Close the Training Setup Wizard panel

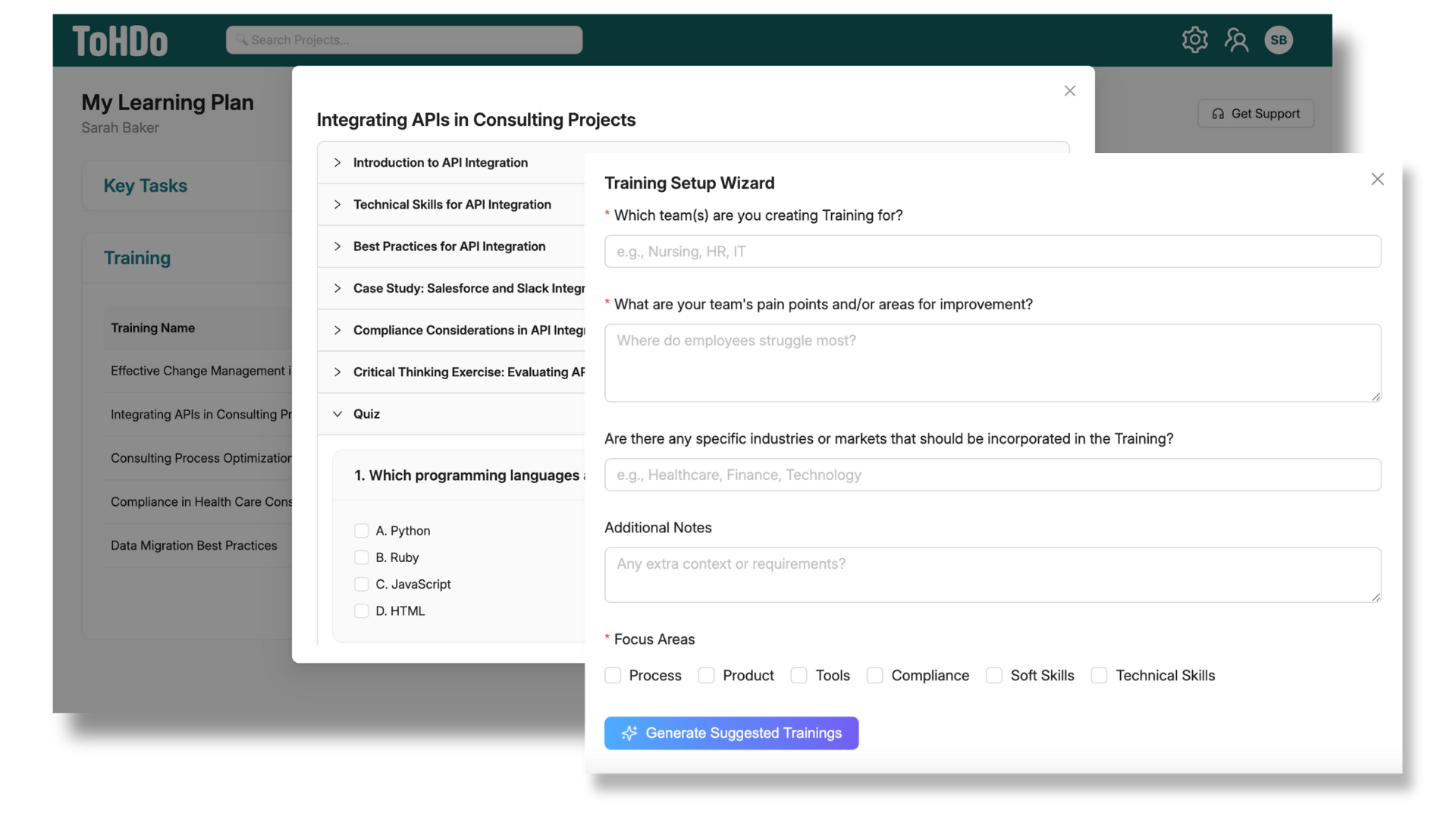[1377, 179]
